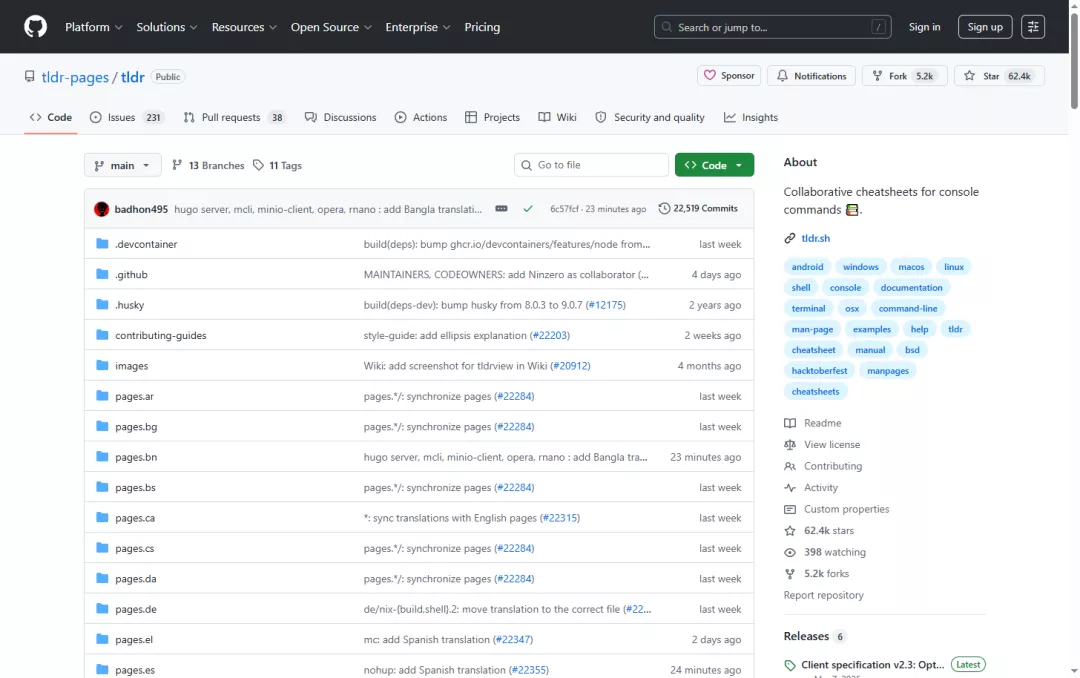Open commit history via 22,519 Commits
1080x678 pixels.
[x=698, y=209]
